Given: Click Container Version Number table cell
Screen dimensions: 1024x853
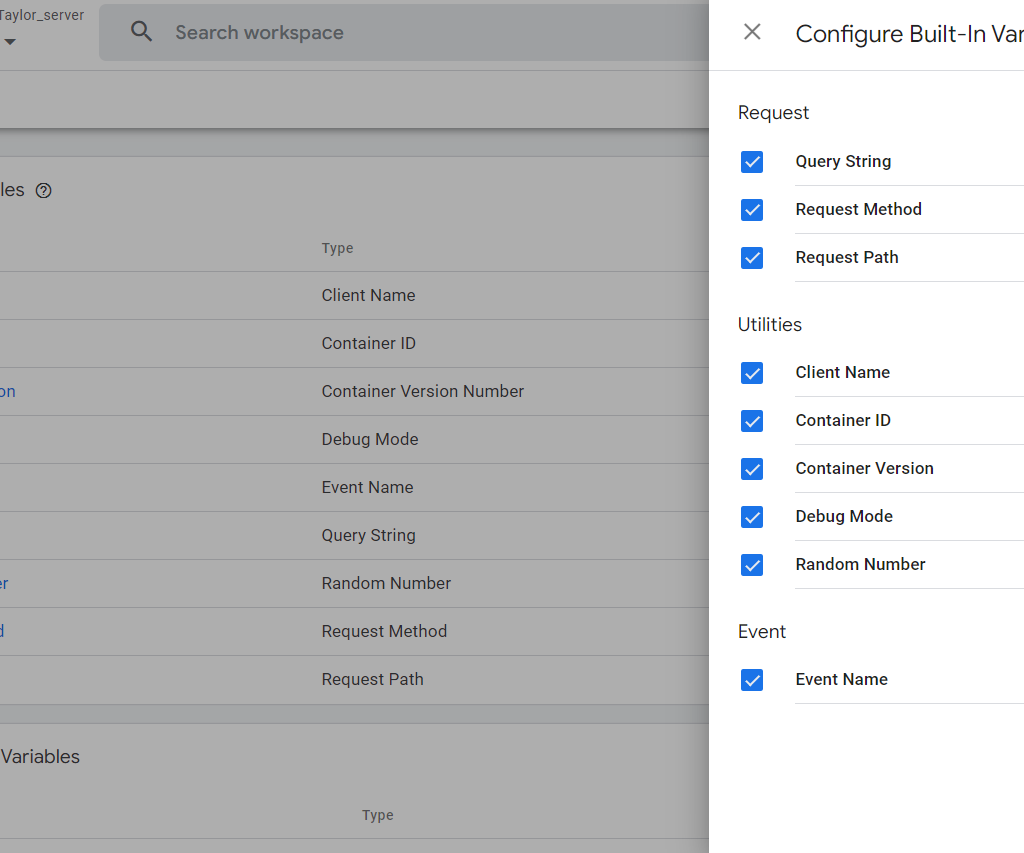Looking at the screenshot, I should click(423, 391).
